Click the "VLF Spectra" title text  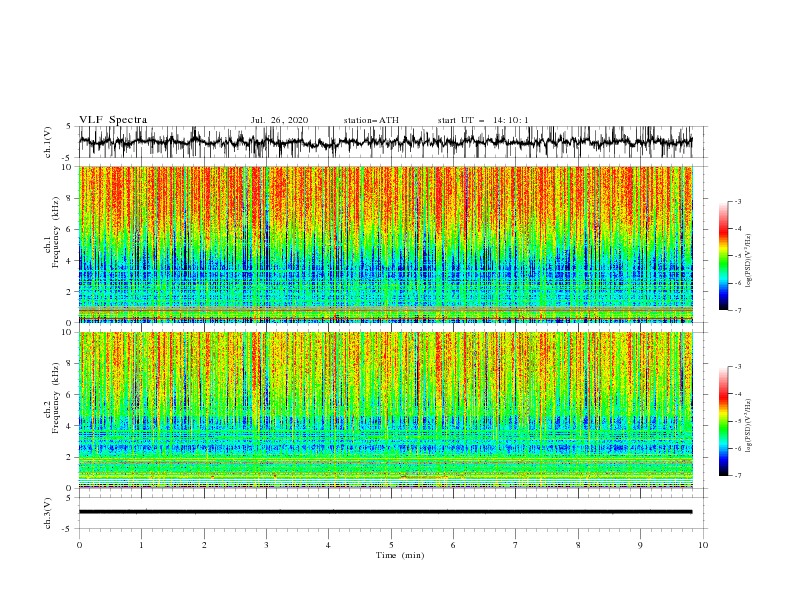[x=113, y=120]
